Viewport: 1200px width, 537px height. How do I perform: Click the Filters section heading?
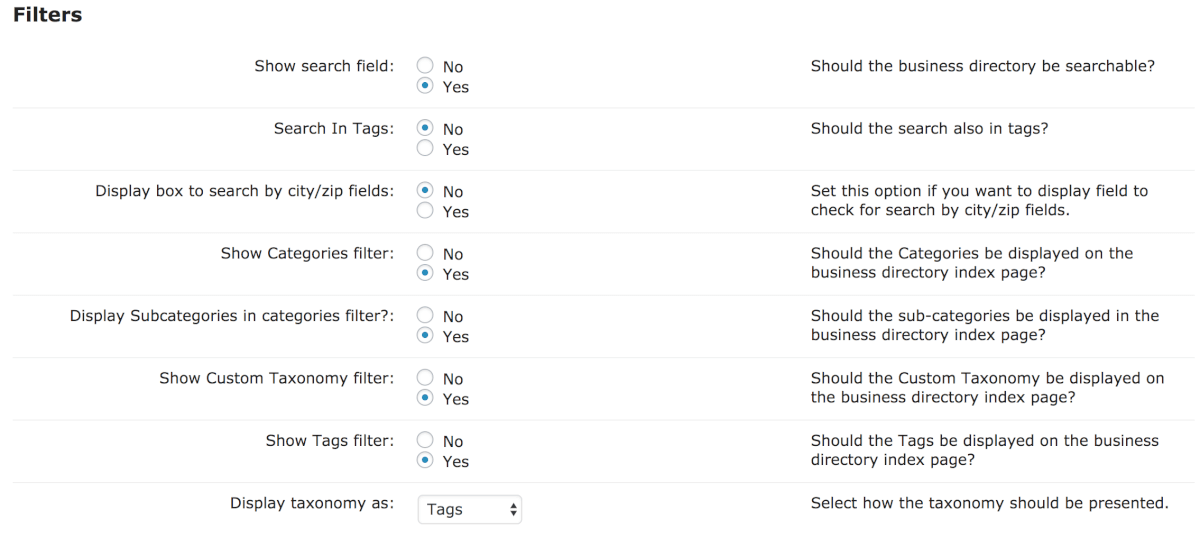[x=47, y=15]
